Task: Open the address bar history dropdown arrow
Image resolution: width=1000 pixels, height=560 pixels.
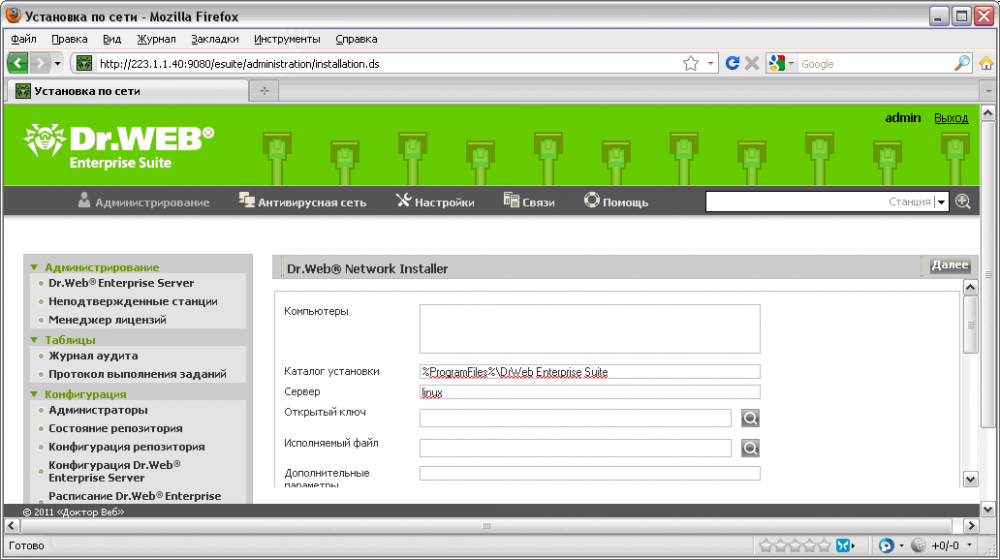Action: tap(710, 63)
